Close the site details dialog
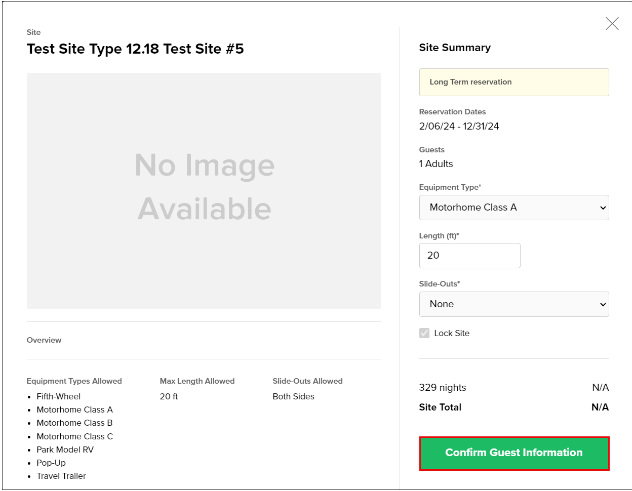This screenshot has width=632, height=491. pyautogui.click(x=612, y=24)
